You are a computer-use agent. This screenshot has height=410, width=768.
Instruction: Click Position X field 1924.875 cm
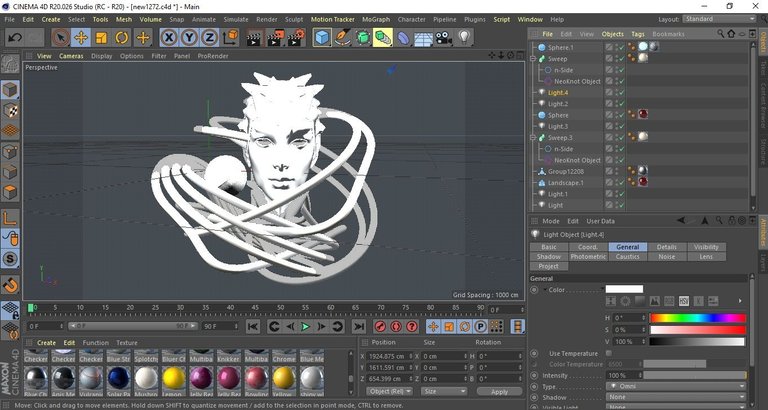pyautogui.click(x=389, y=356)
